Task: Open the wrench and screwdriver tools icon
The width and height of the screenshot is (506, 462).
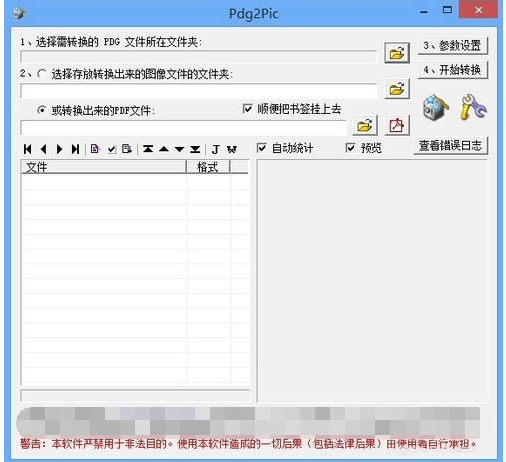Action: click(473, 107)
